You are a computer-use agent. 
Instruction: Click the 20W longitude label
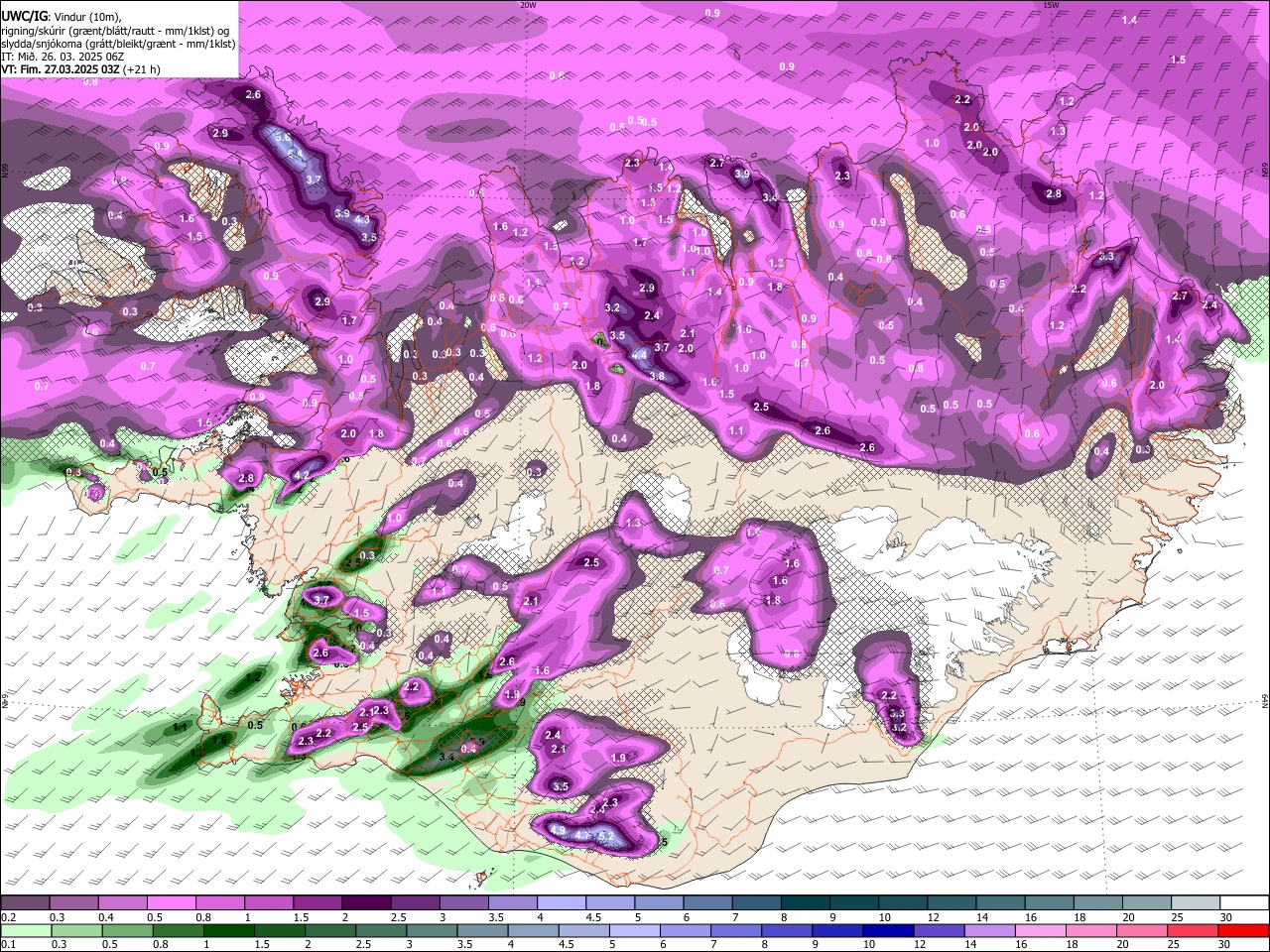[x=528, y=4]
